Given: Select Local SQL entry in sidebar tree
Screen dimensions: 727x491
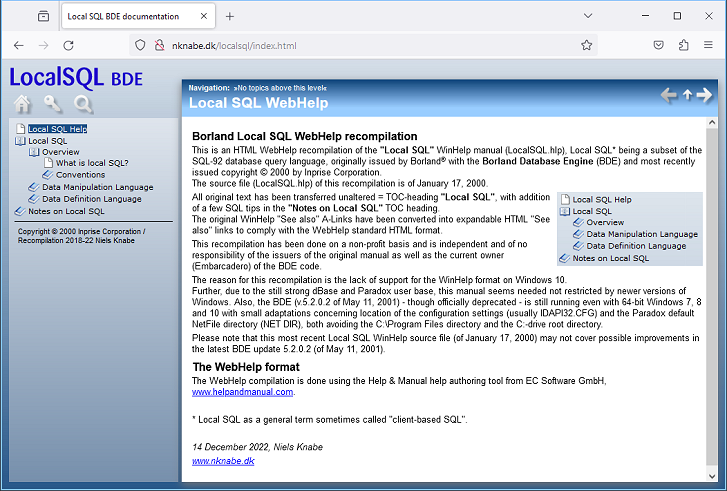Looking at the screenshot, I should (47, 141).
